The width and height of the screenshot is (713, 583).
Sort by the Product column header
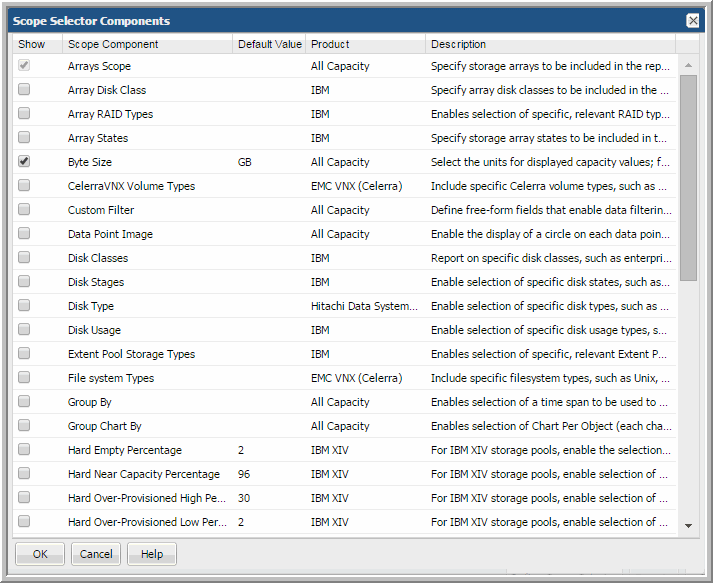pyautogui.click(x=330, y=44)
